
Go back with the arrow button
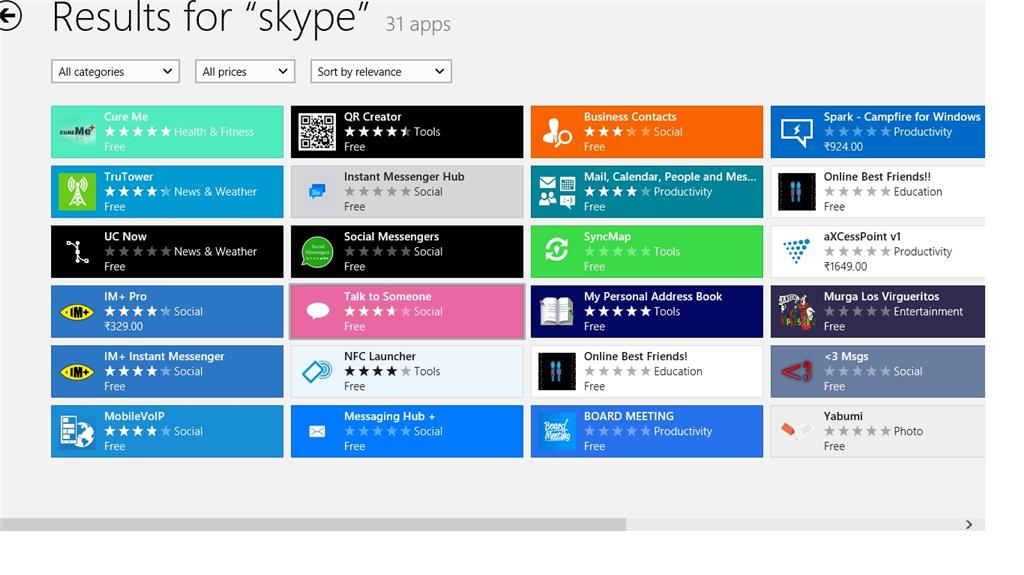click(x=8, y=15)
